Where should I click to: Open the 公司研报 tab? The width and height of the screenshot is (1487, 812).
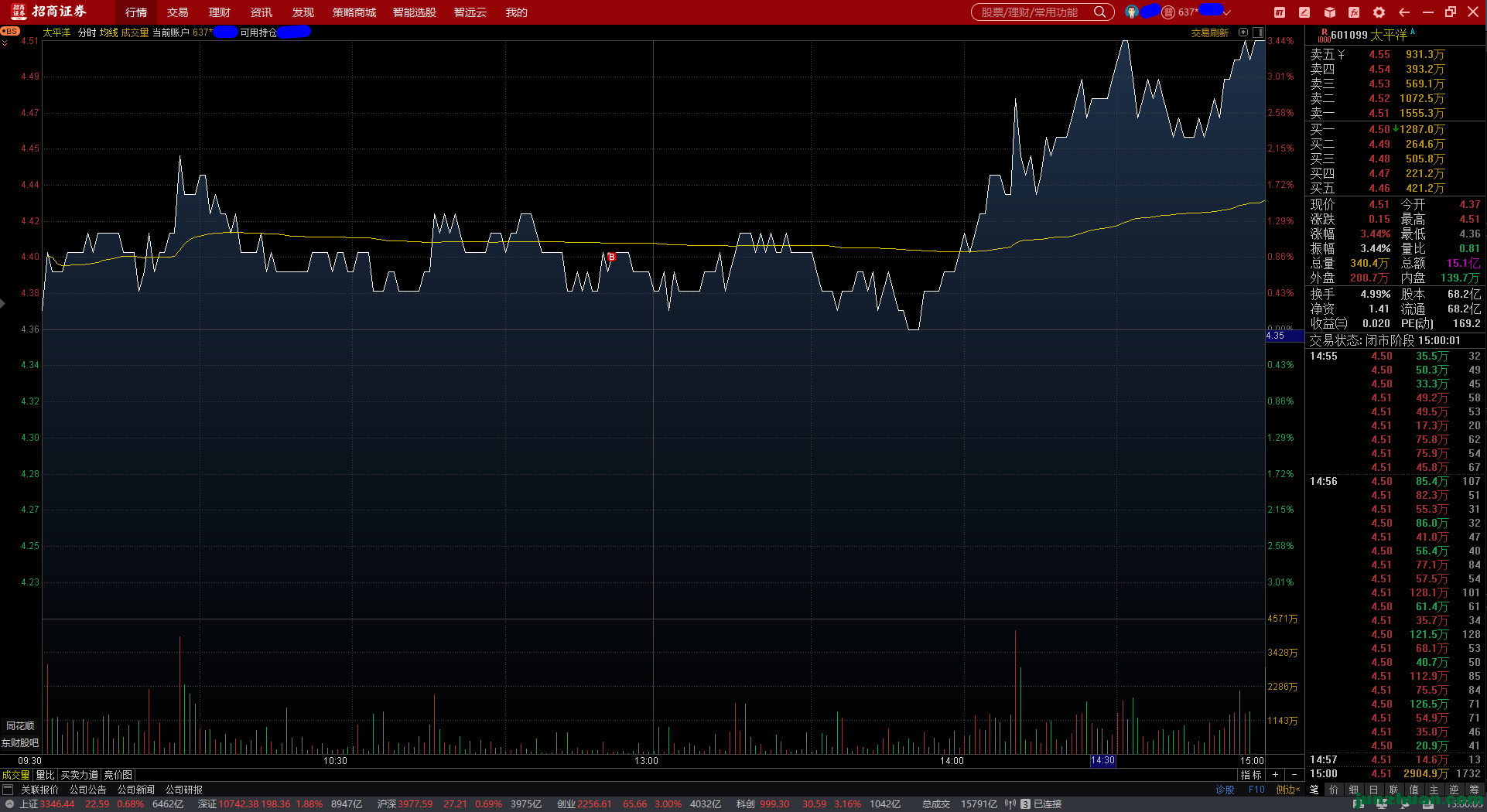point(184,790)
